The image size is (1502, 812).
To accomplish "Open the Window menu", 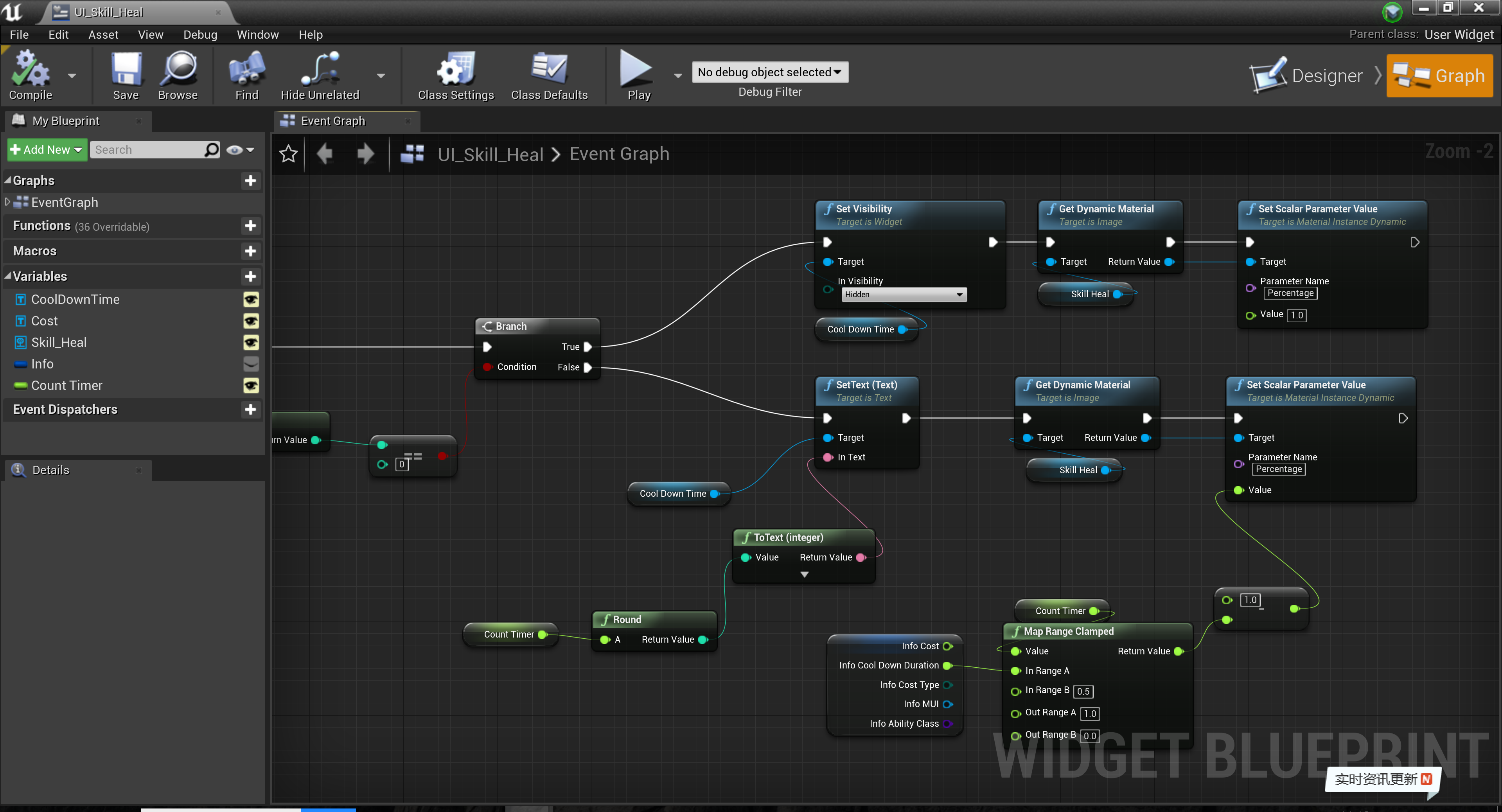I will click(x=258, y=34).
